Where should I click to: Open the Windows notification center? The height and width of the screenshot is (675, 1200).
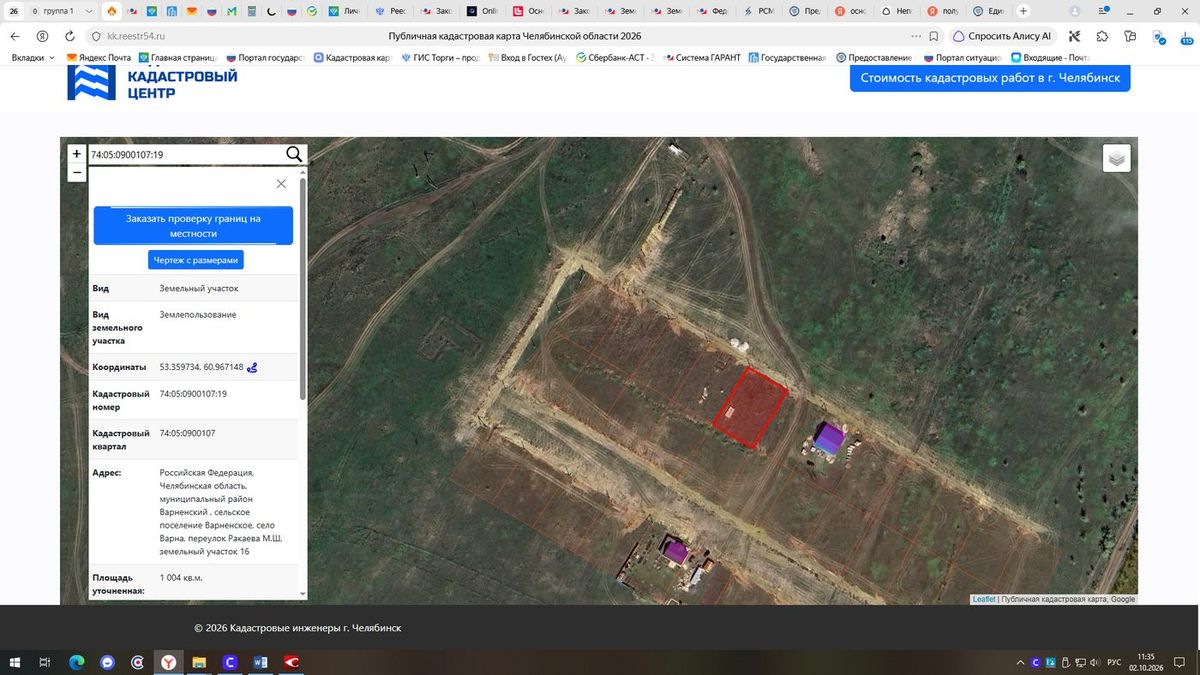coord(1181,662)
